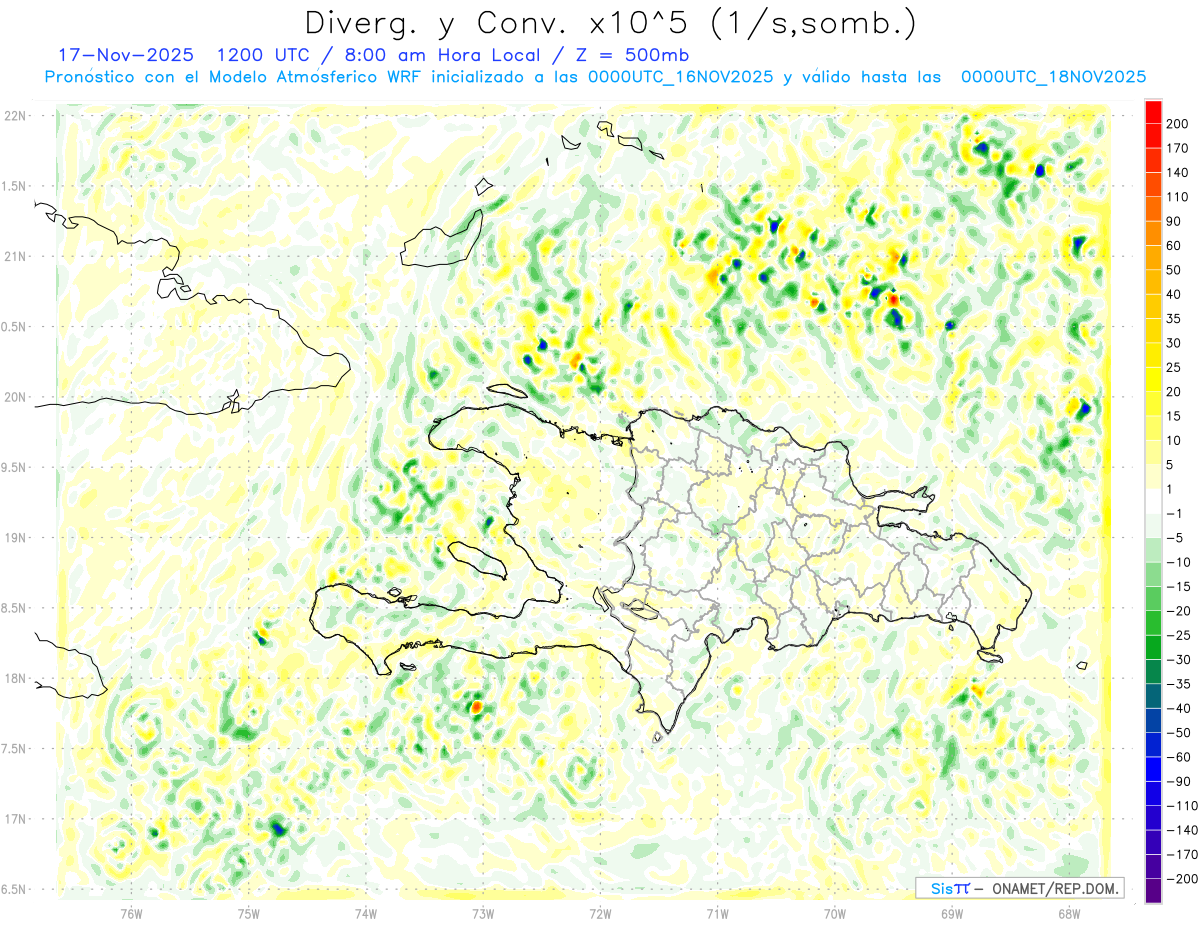Click the 19N latitude label

coord(14,538)
